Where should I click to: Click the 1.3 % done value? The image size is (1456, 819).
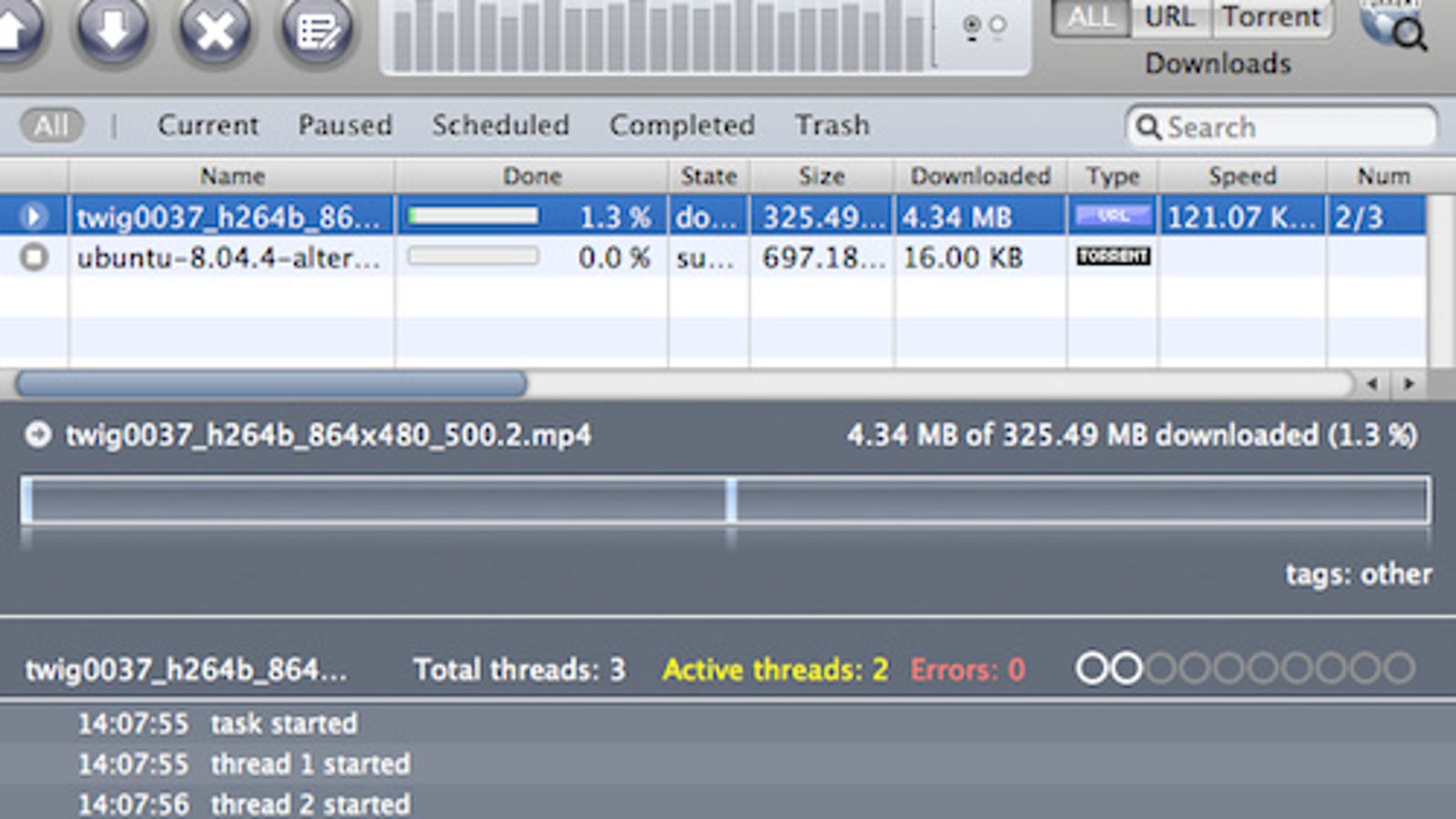click(x=615, y=217)
